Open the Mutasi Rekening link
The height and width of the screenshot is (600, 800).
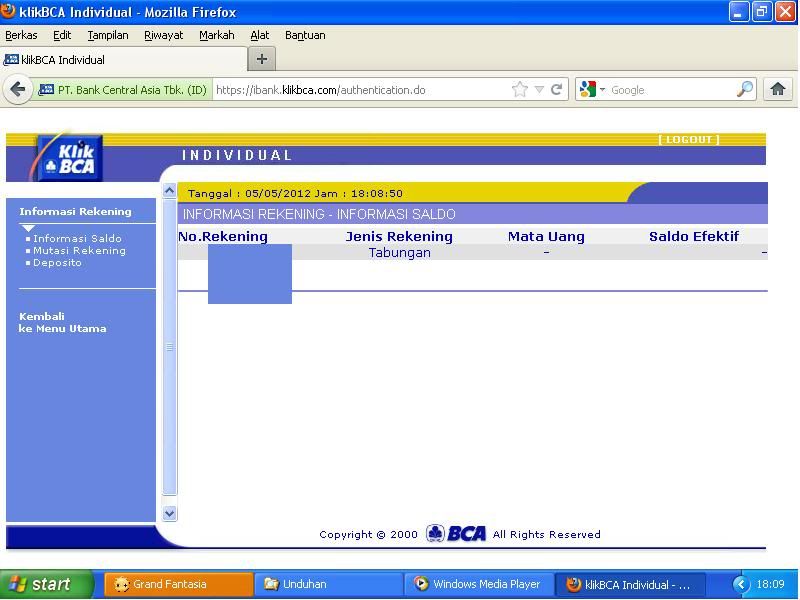pos(80,251)
